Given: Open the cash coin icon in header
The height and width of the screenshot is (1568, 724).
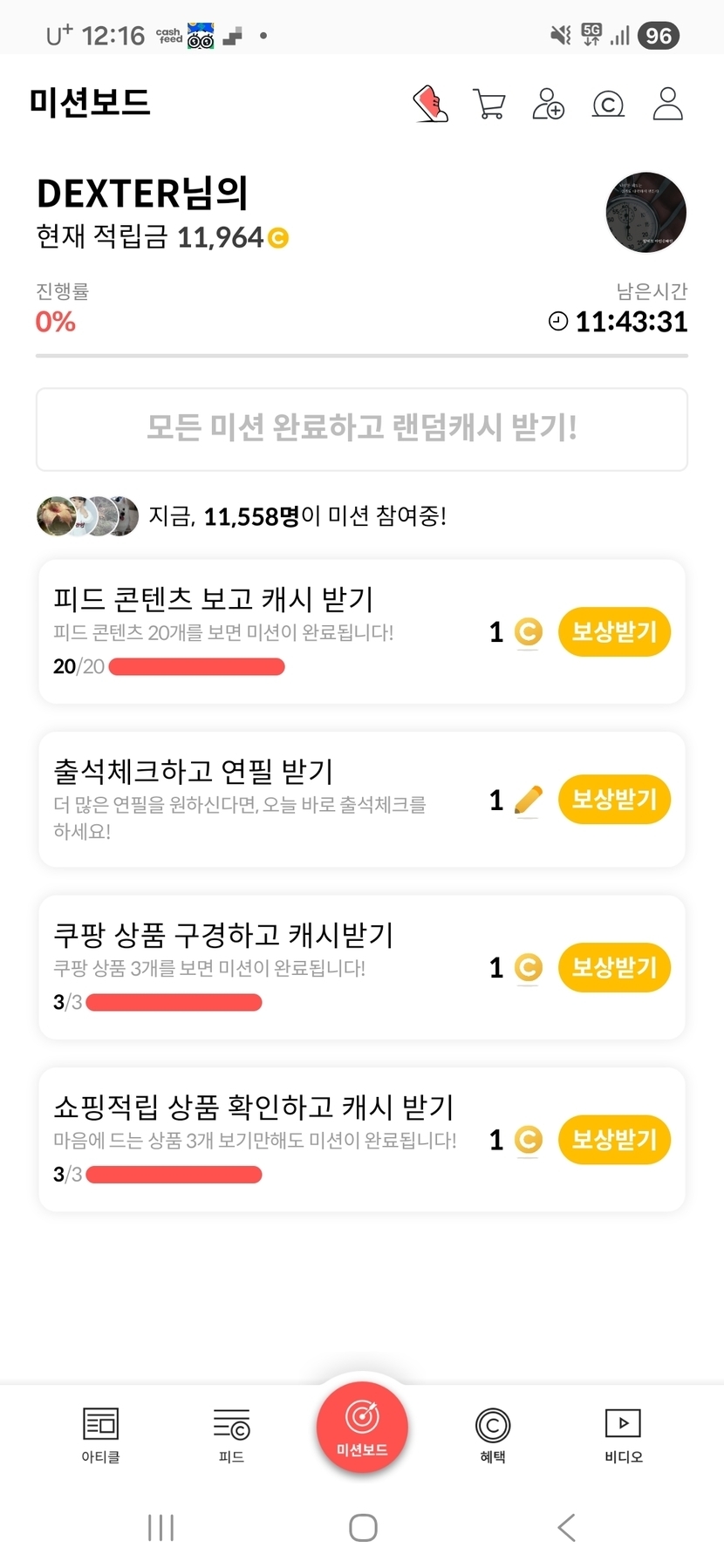Looking at the screenshot, I should pos(608,105).
